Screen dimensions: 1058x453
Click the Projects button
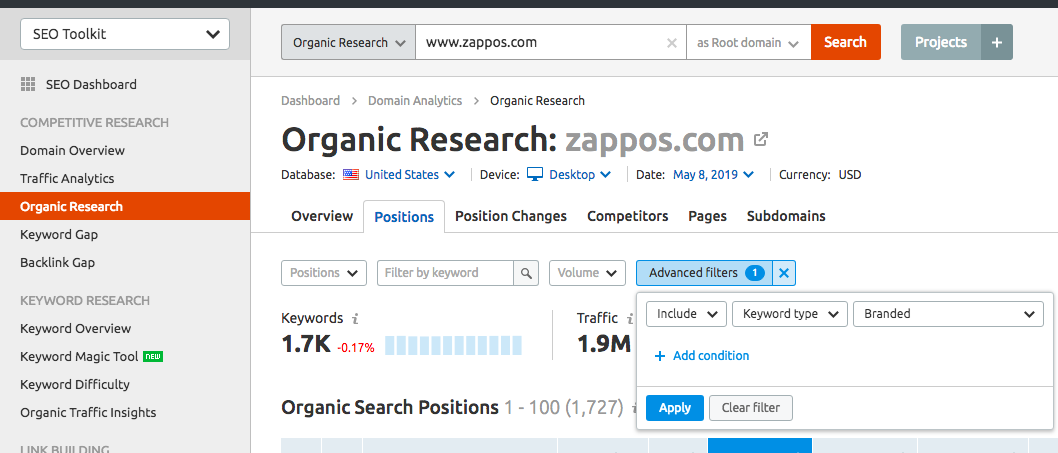point(941,42)
